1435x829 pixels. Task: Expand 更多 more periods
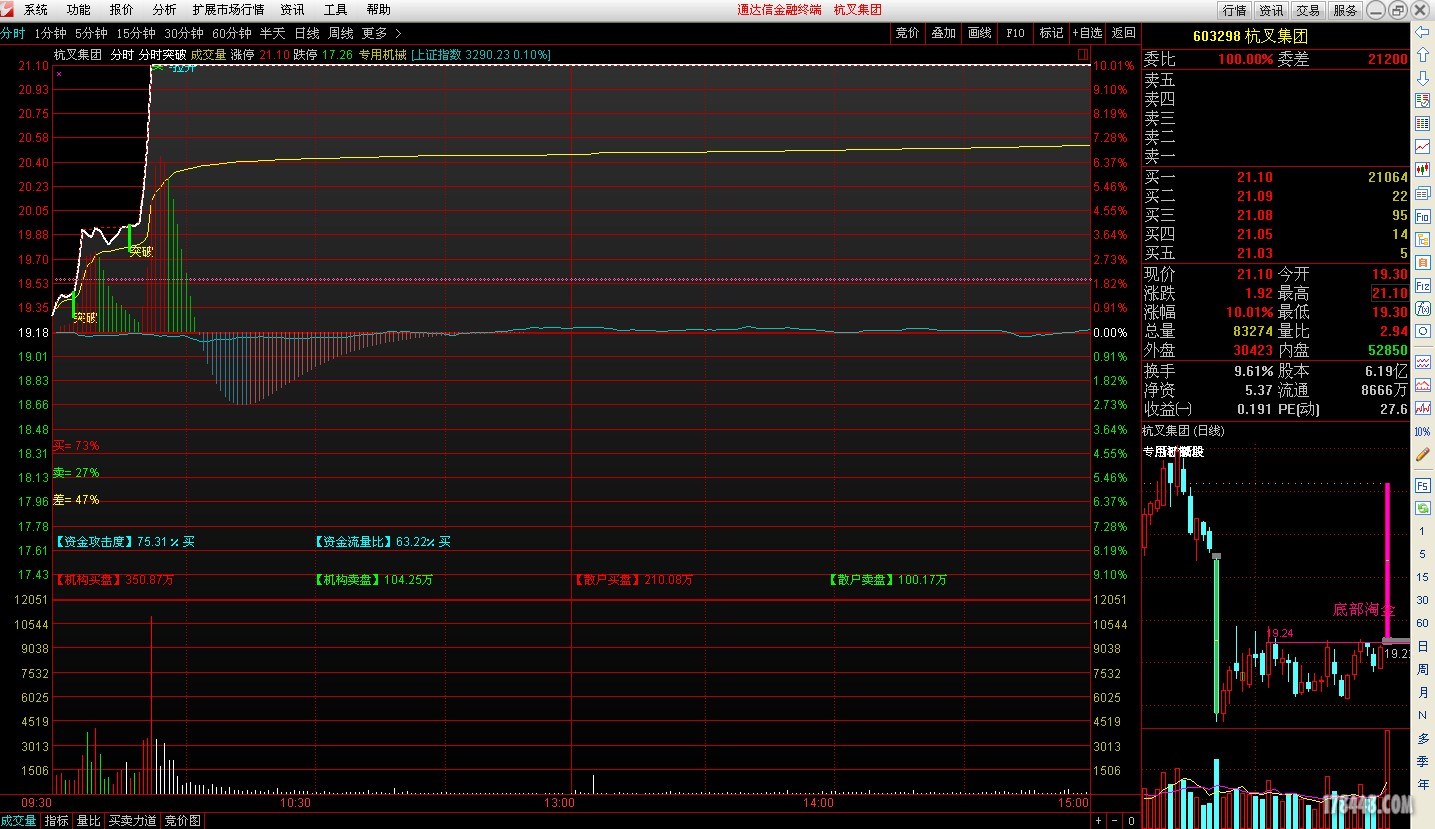coord(381,33)
